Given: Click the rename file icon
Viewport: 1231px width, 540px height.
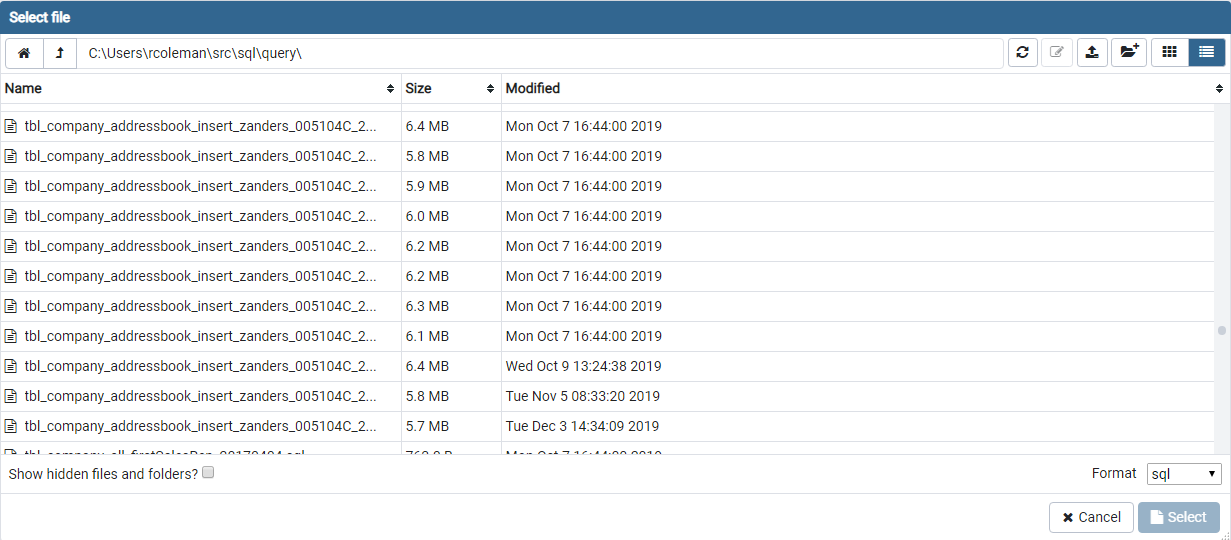Looking at the screenshot, I should (1057, 53).
